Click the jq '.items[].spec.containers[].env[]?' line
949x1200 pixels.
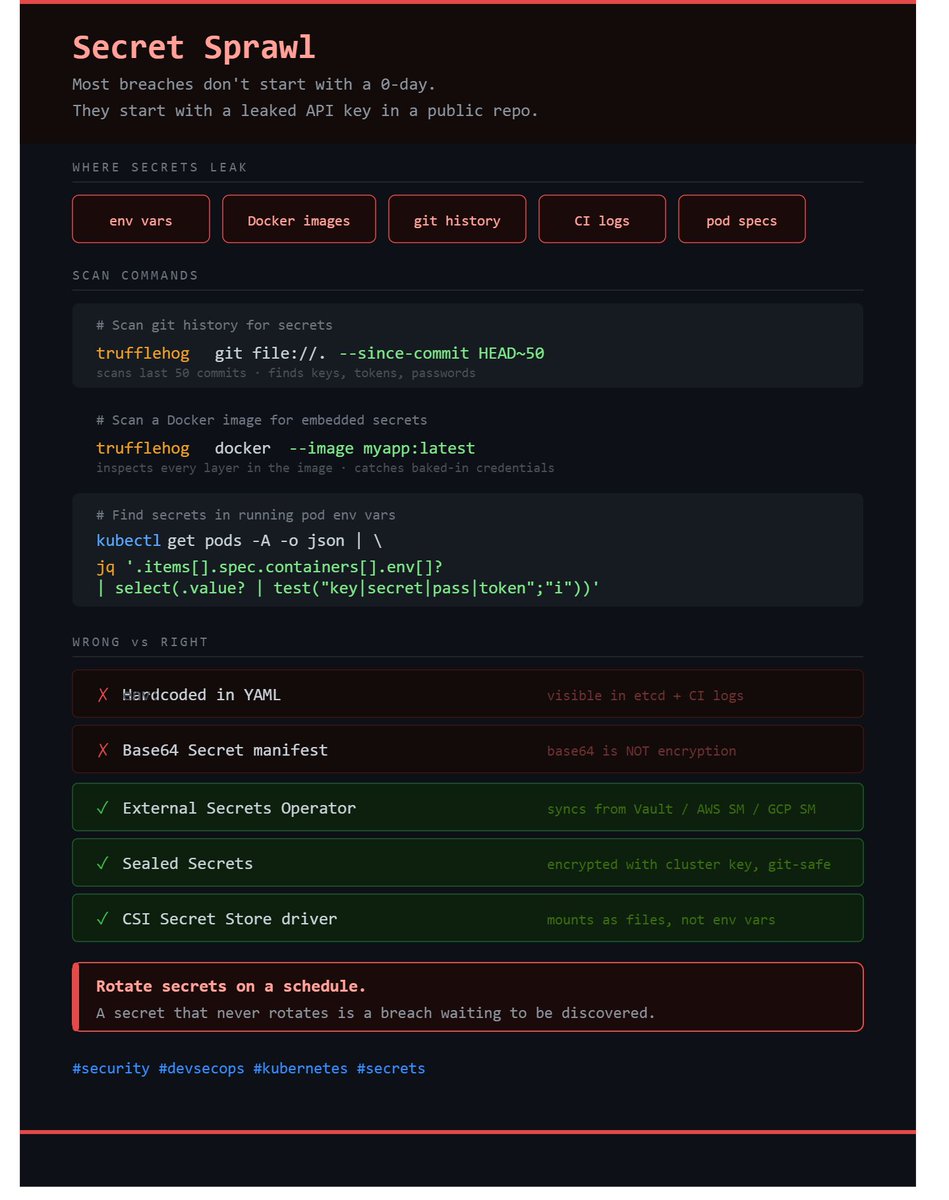tap(270, 567)
